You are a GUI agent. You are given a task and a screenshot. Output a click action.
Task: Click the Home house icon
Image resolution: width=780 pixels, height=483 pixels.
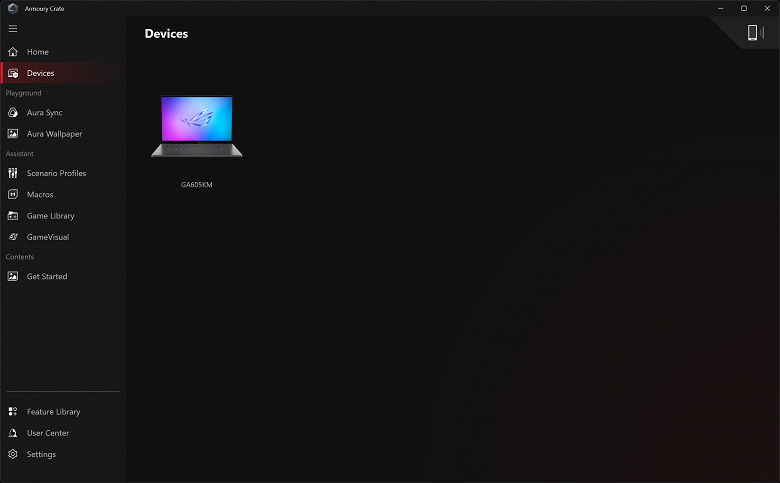click(13, 52)
